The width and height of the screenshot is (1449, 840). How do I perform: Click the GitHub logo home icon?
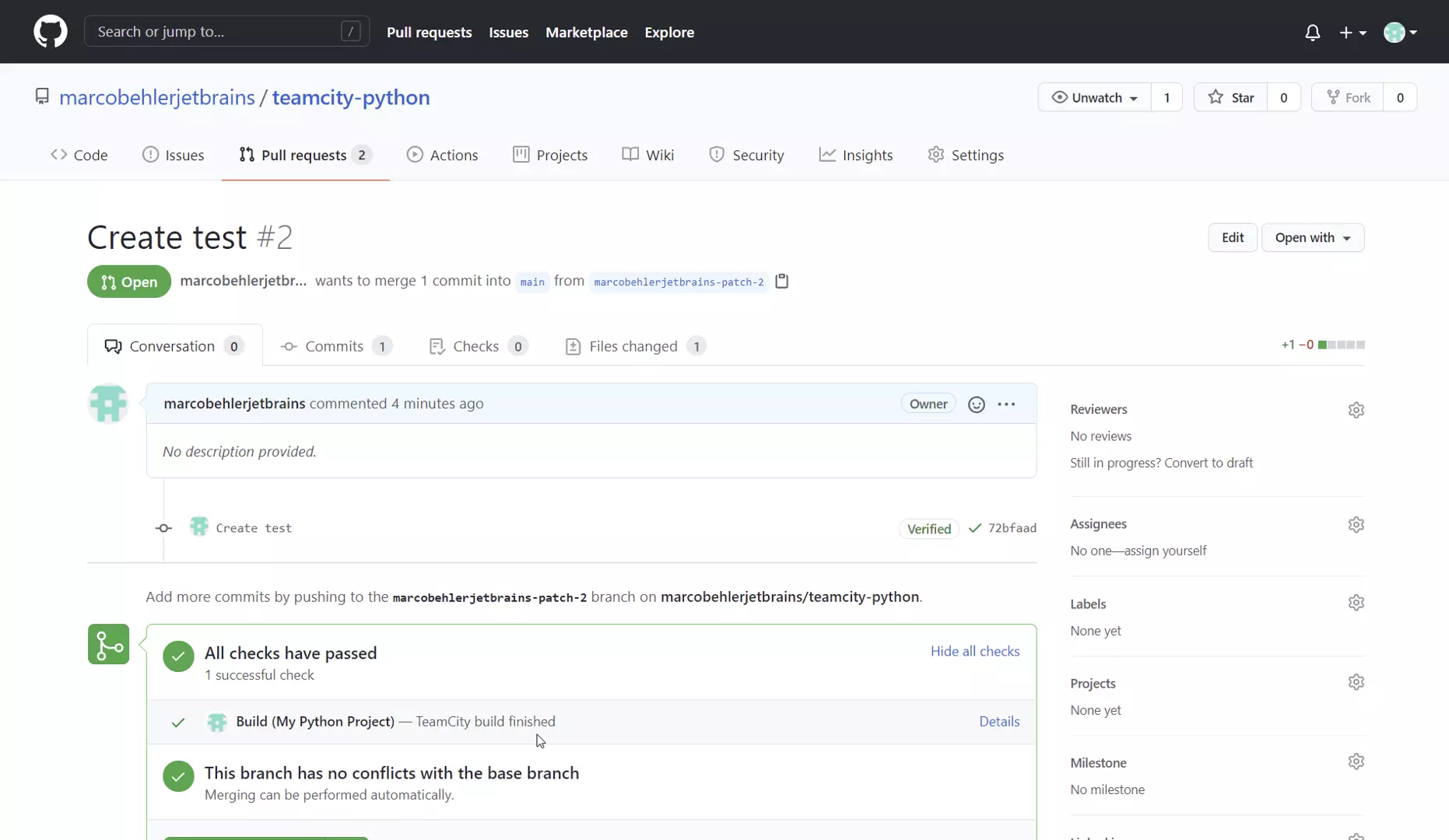coord(51,32)
